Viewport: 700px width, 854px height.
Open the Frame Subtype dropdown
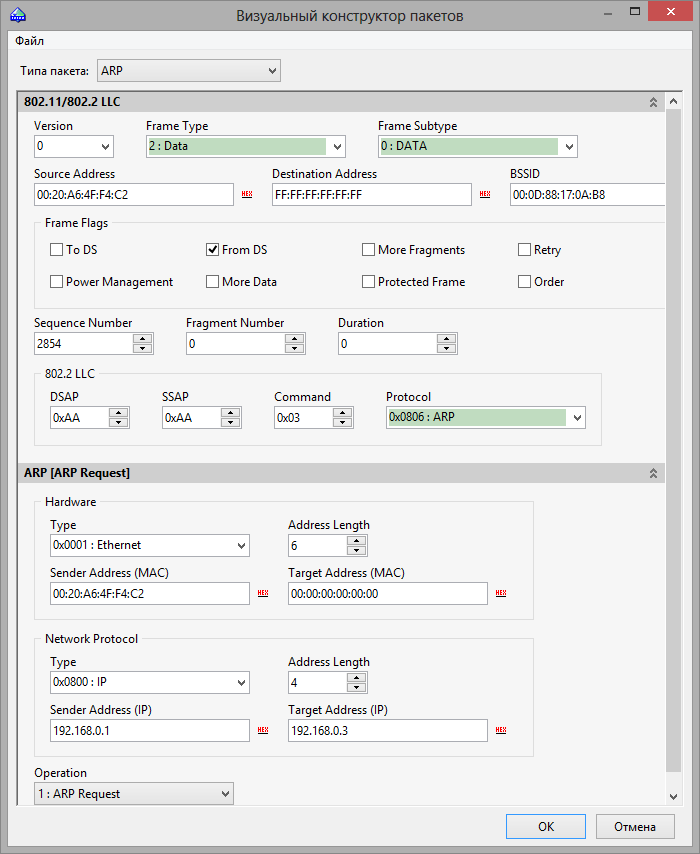coord(478,147)
